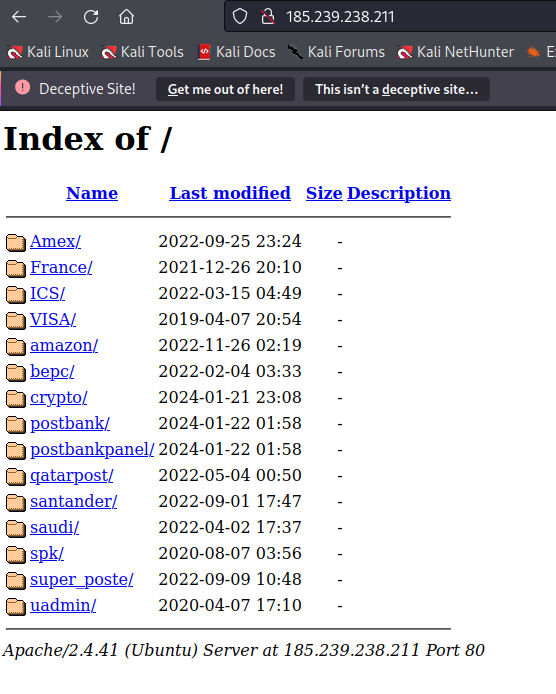Viewport: 556px width, 694px height.
Task: Click the date 2020-08-07 03:56
Action: pos(230,553)
